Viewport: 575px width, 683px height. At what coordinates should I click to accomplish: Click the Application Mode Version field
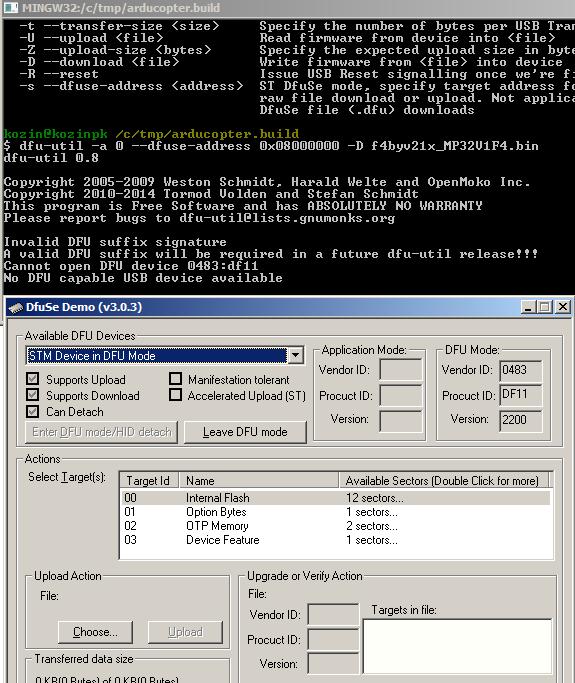(x=401, y=421)
